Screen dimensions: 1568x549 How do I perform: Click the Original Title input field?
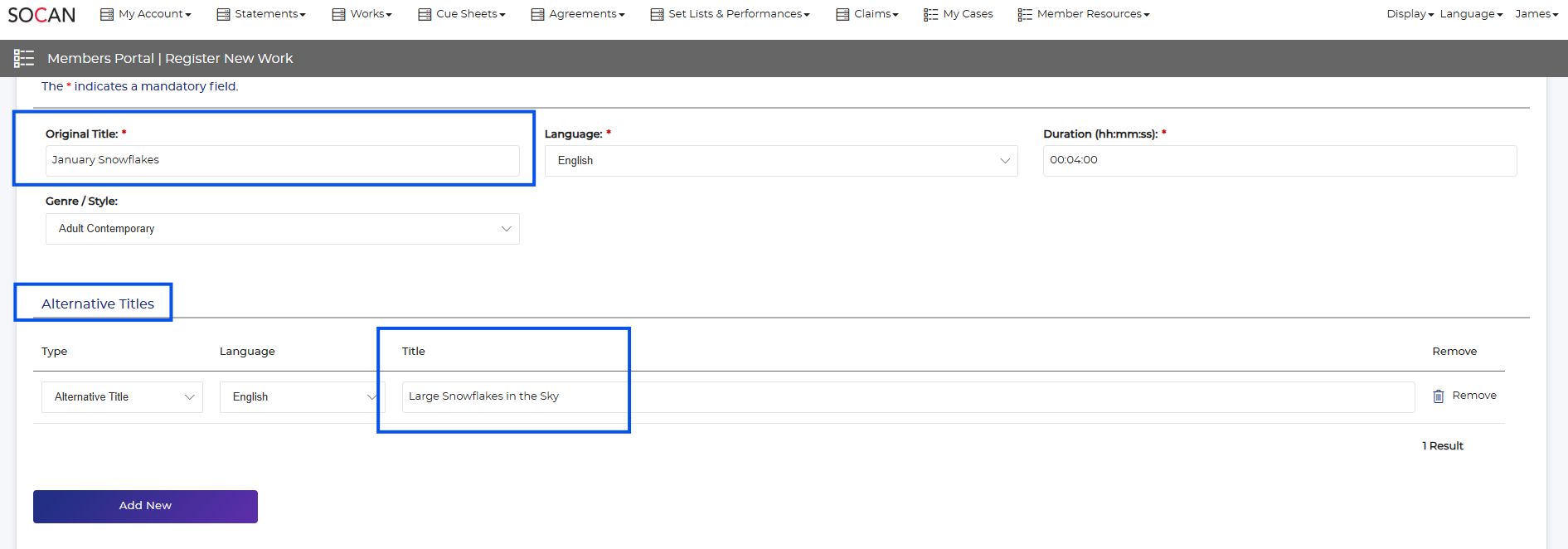[x=282, y=160]
